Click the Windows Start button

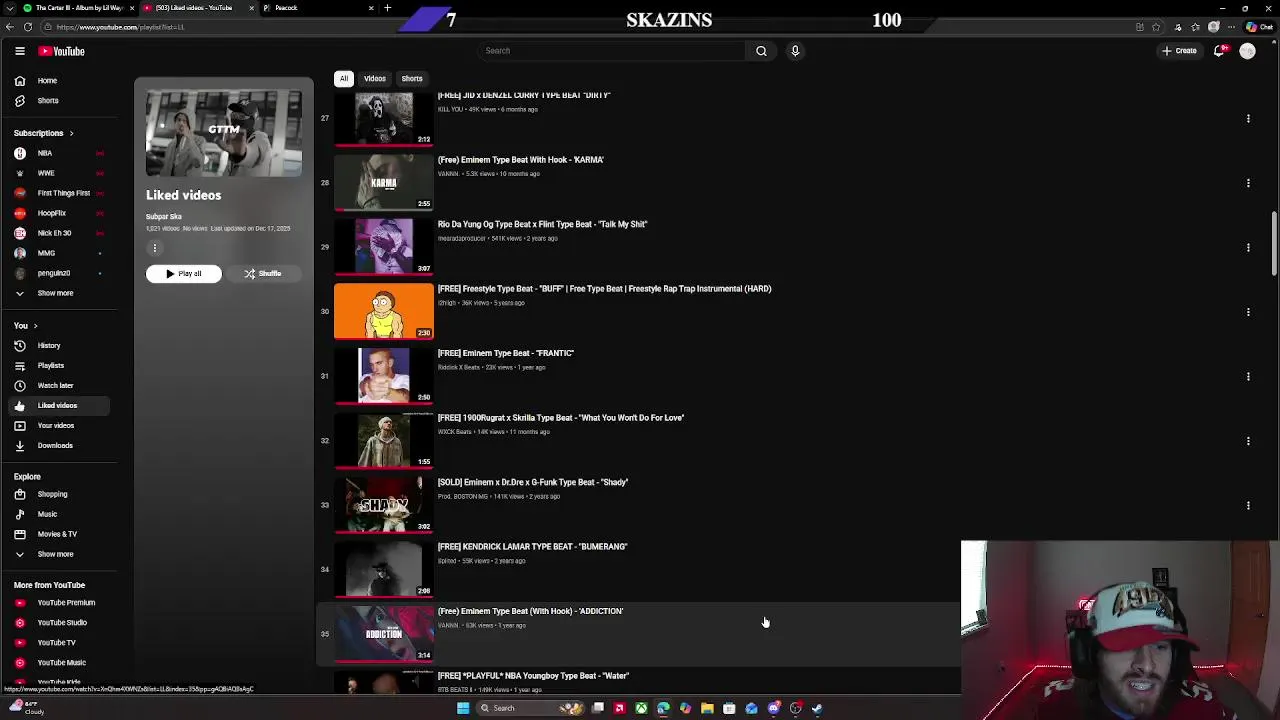tap(463, 708)
